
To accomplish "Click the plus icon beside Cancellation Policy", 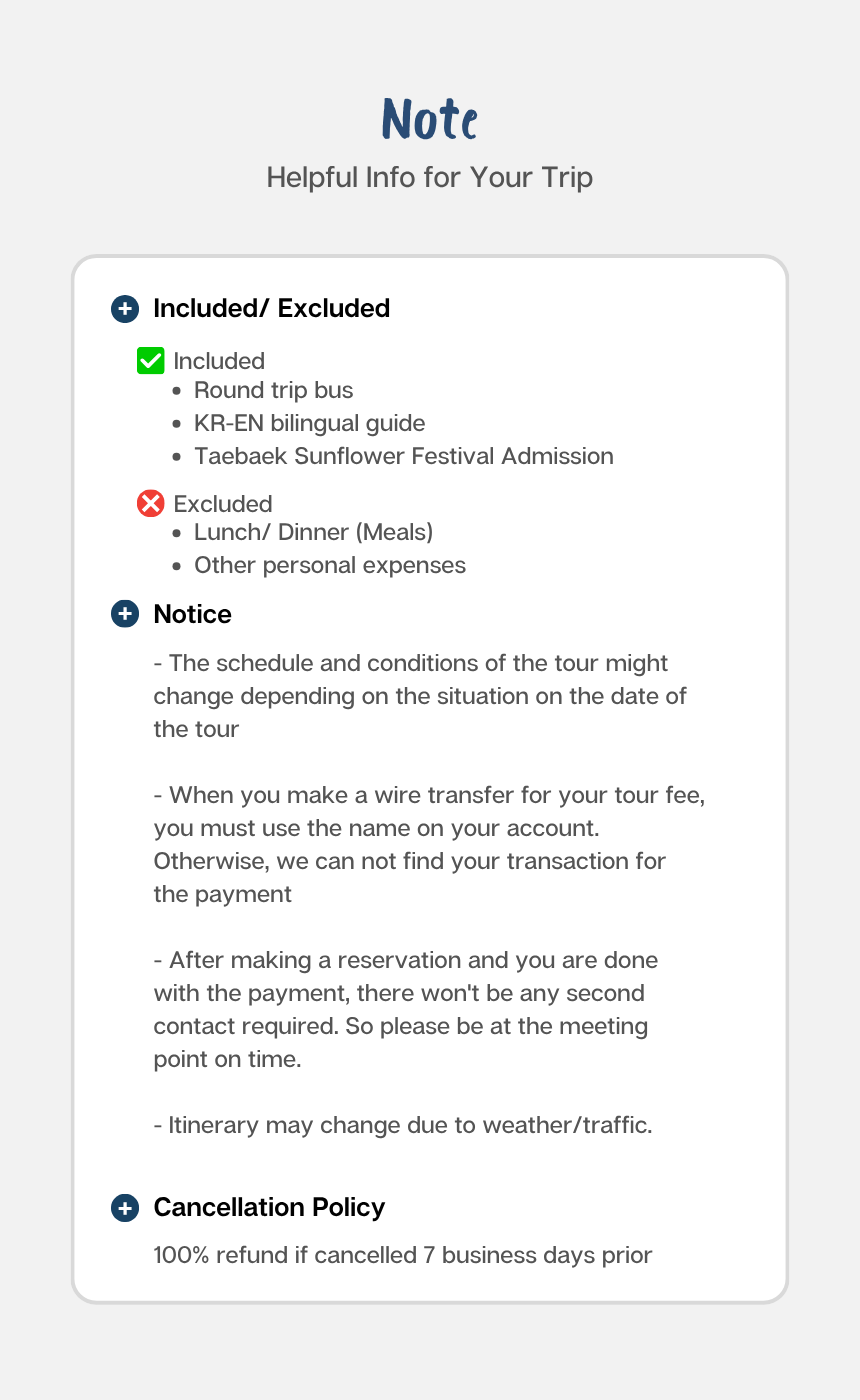I will point(124,1208).
